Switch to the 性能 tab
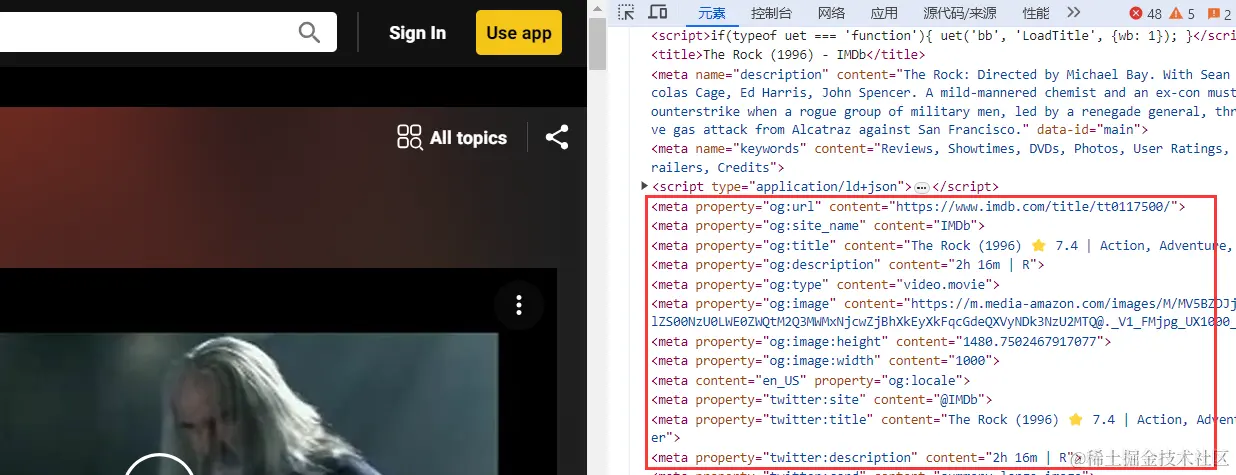Image resolution: width=1236 pixels, height=475 pixels. (1036, 13)
